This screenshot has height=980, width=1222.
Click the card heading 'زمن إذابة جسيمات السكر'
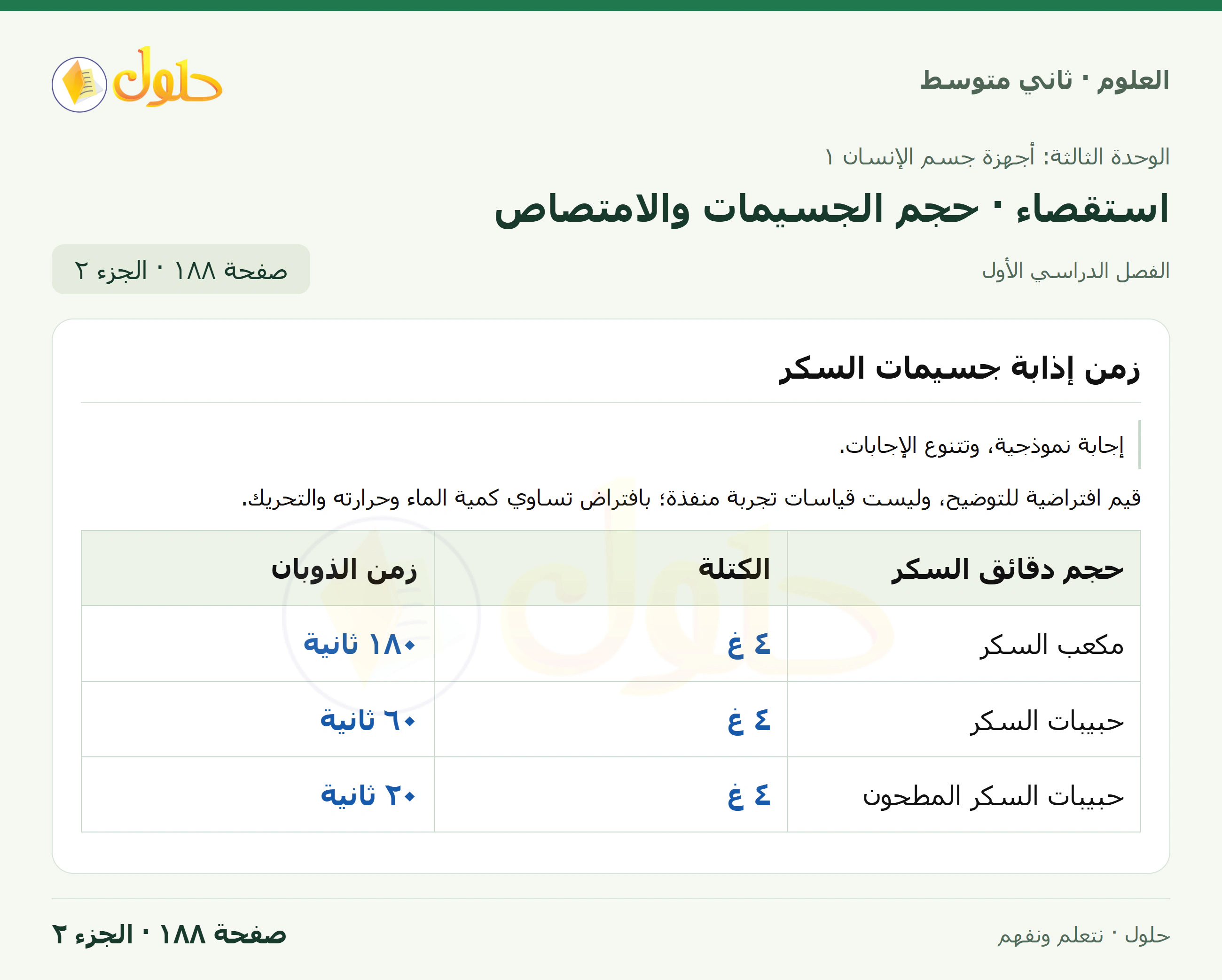click(x=960, y=369)
